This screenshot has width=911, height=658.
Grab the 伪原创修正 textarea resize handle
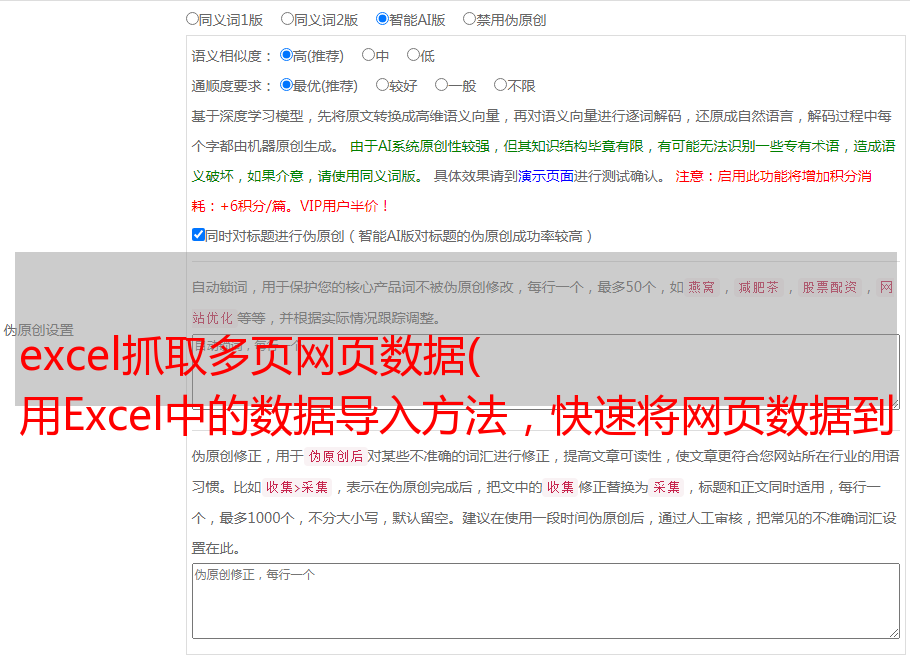coord(894,633)
